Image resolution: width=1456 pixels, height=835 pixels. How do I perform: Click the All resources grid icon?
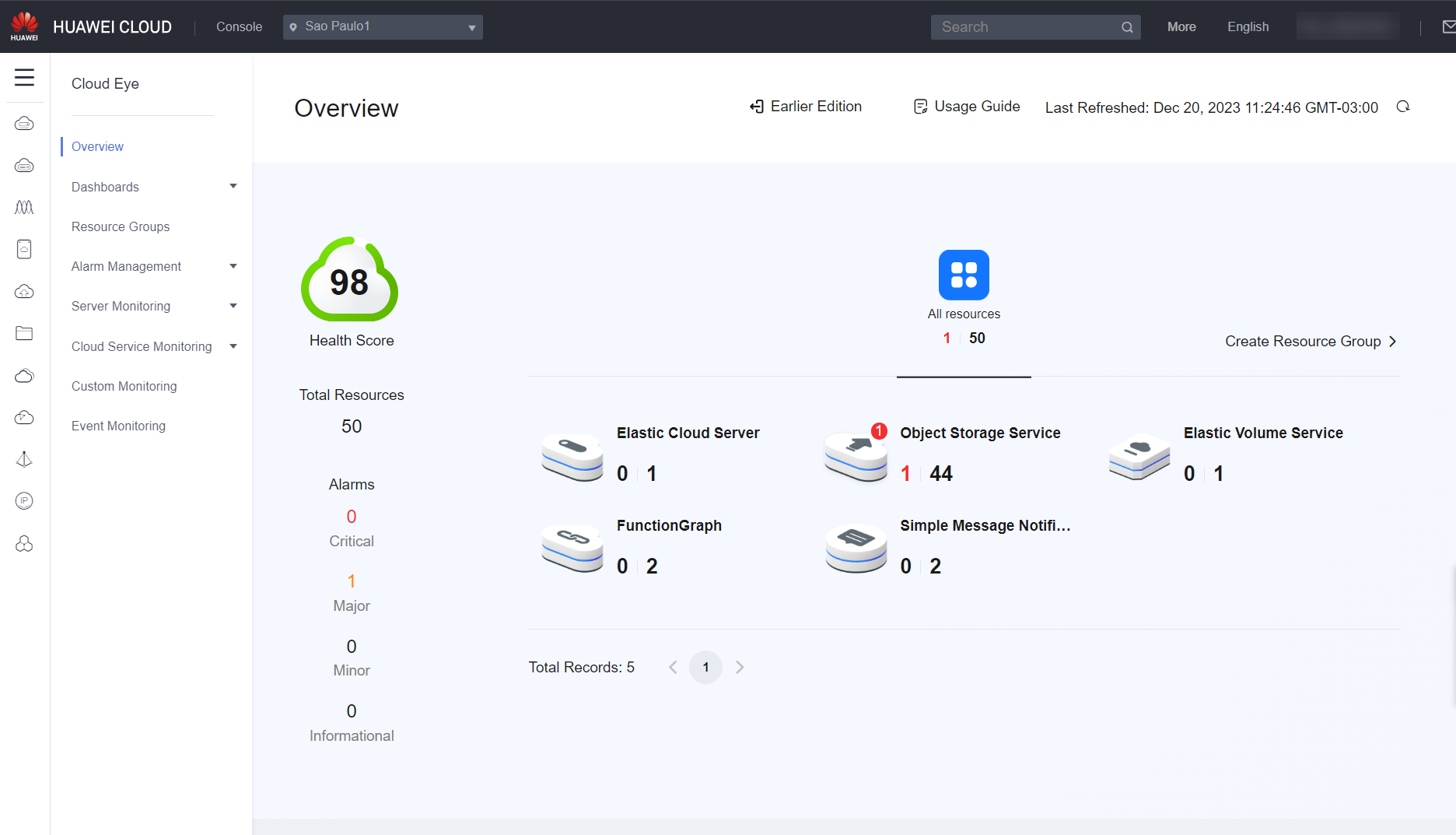(964, 275)
